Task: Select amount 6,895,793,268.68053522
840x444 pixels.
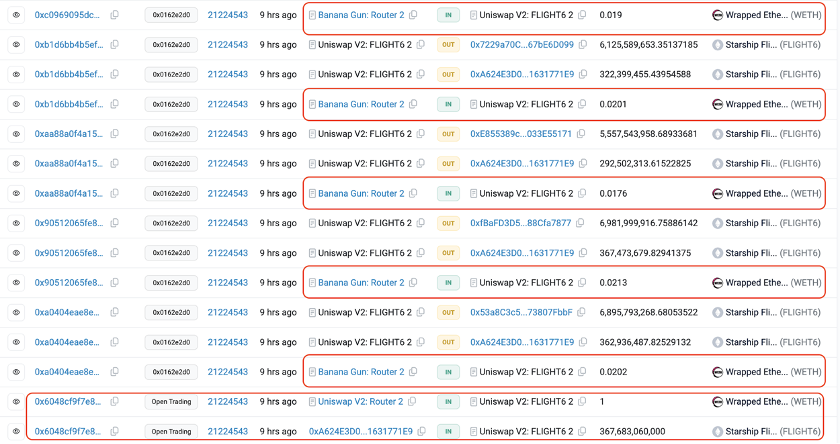Action: pos(649,312)
